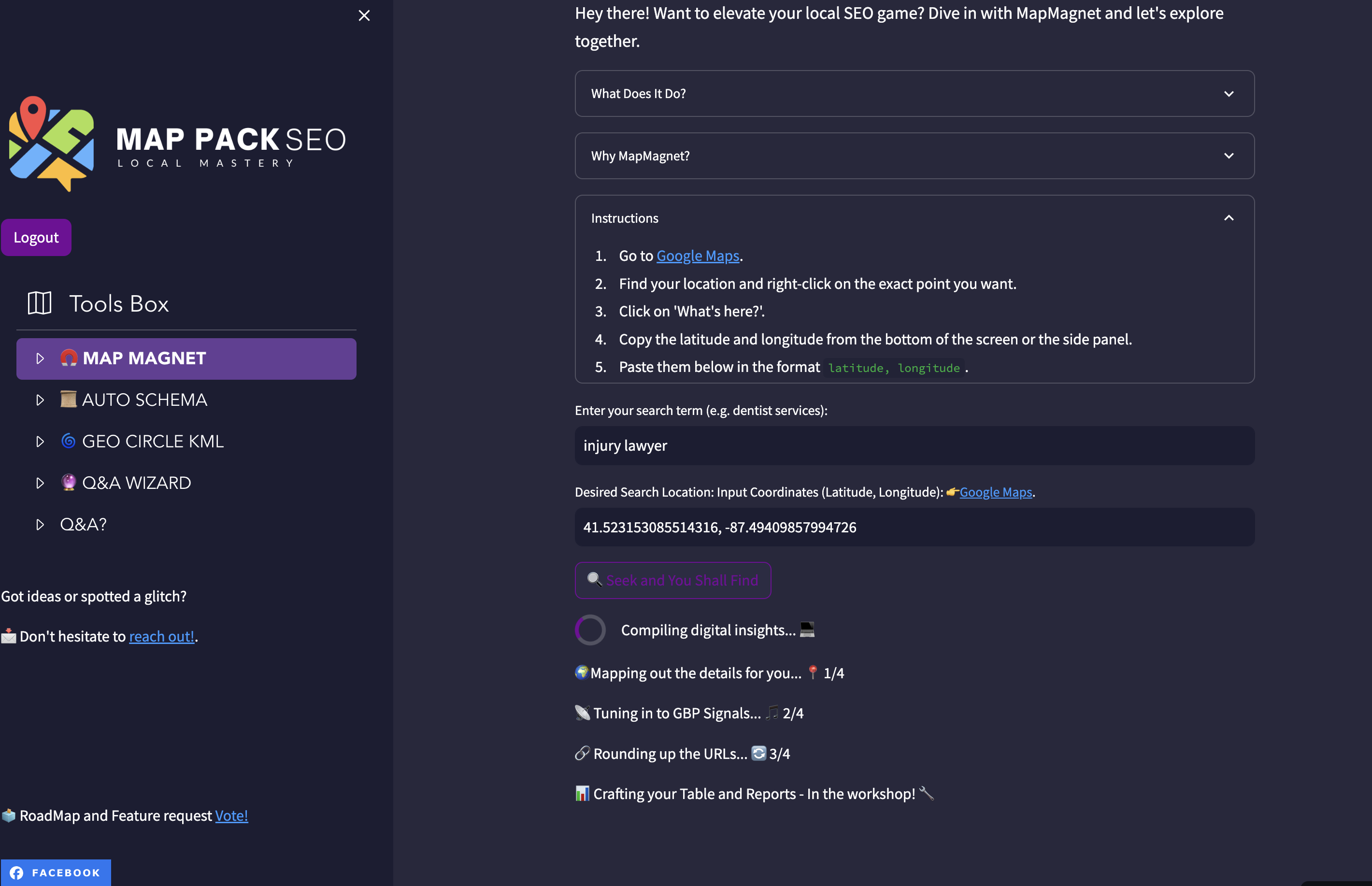Open Google Maps link beside coordinates label
Image resolution: width=1372 pixels, height=886 pixels.
click(x=995, y=492)
